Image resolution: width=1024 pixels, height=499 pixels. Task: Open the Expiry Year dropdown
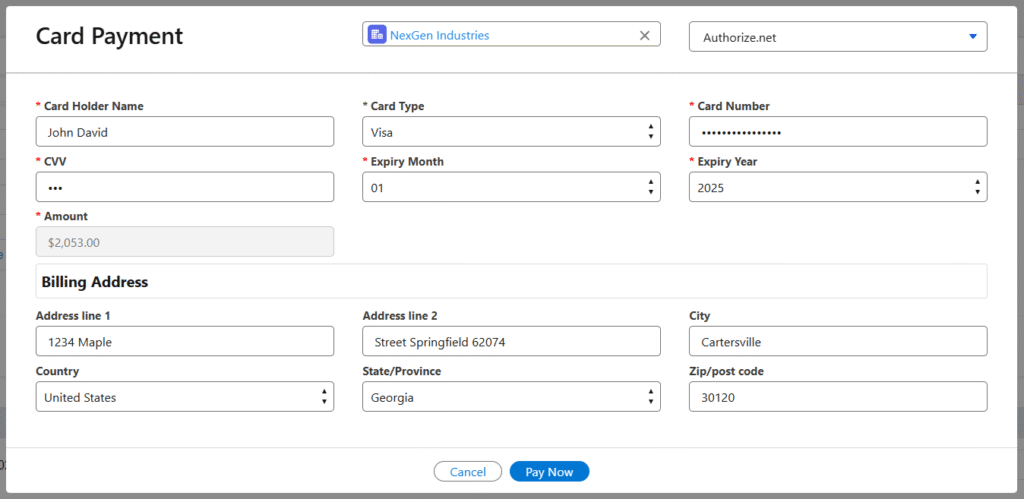click(837, 187)
